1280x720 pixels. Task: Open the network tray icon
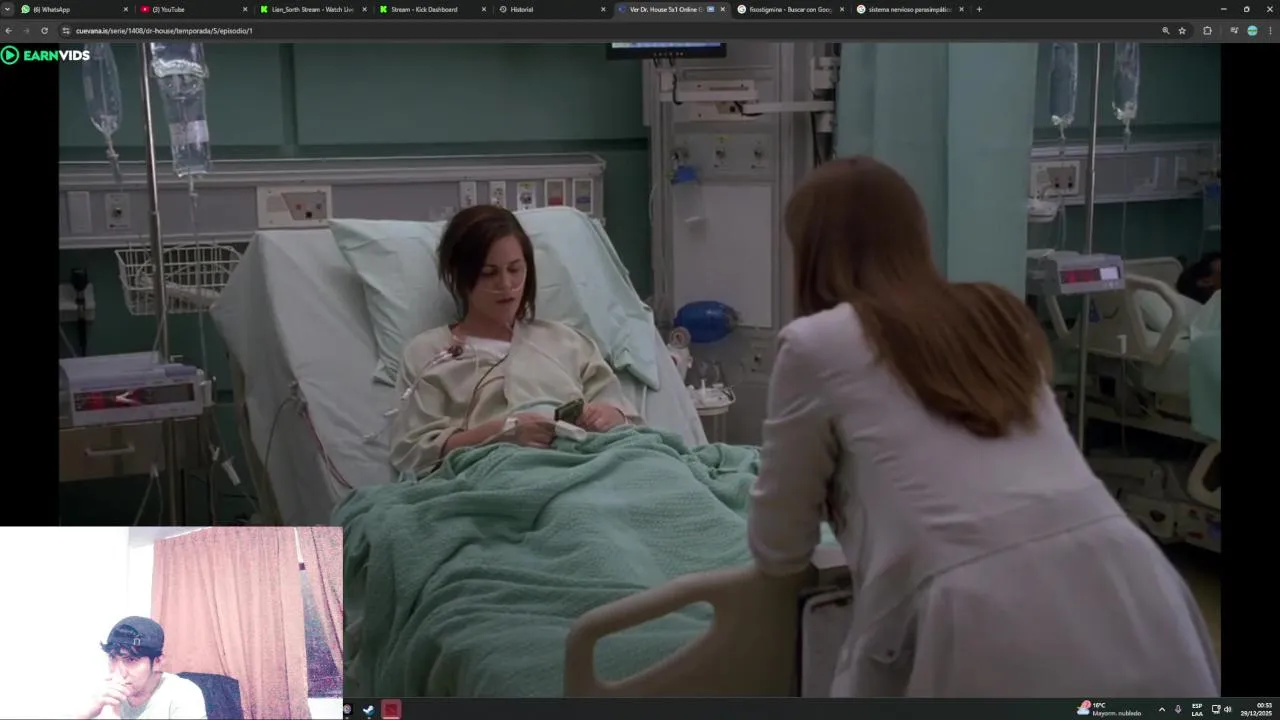coord(1216,709)
